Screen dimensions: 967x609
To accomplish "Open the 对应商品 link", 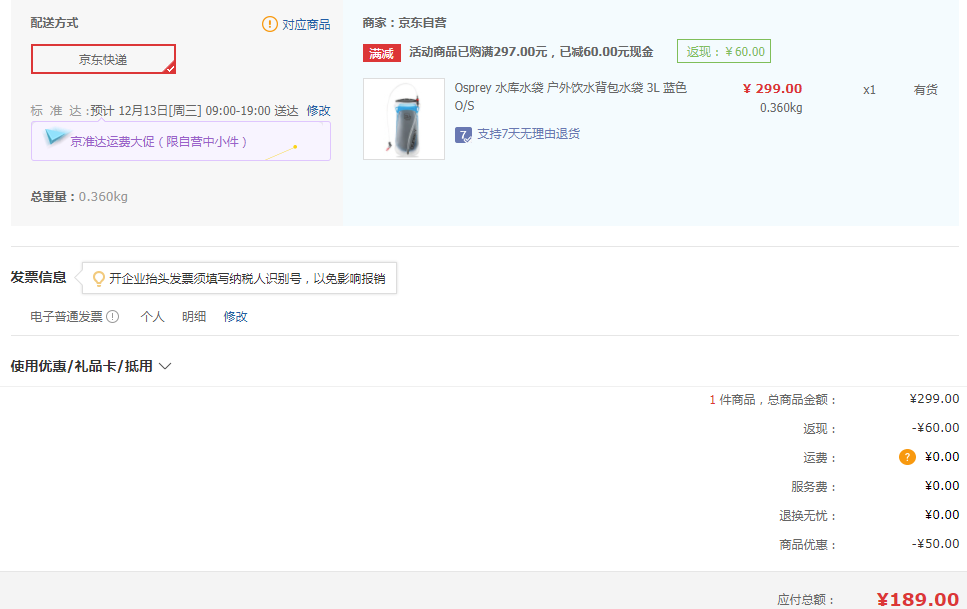I will [x=306, y=25].
